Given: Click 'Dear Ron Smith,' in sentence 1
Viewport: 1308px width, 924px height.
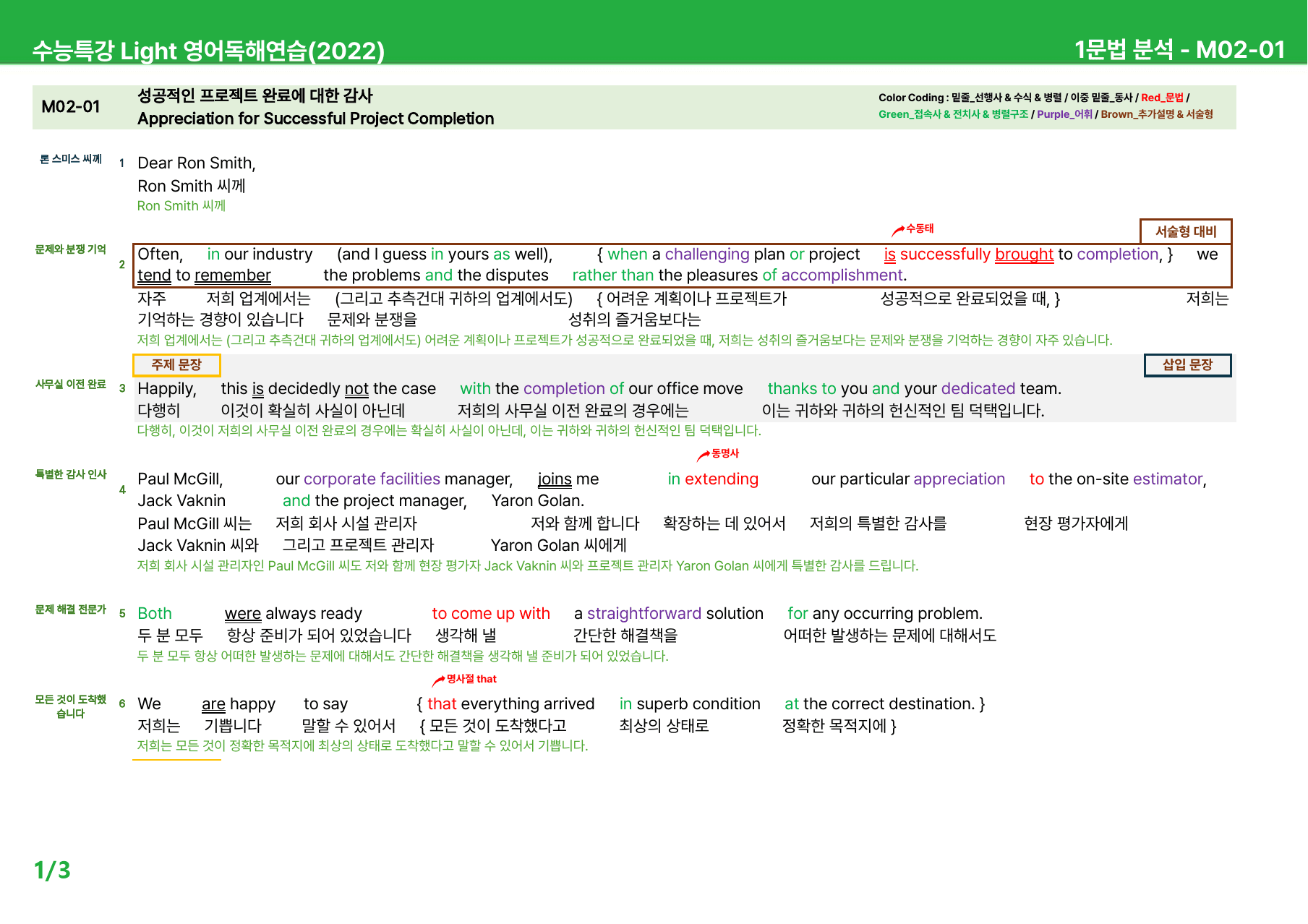Looking at the screenshot, I should click(197, 163).
